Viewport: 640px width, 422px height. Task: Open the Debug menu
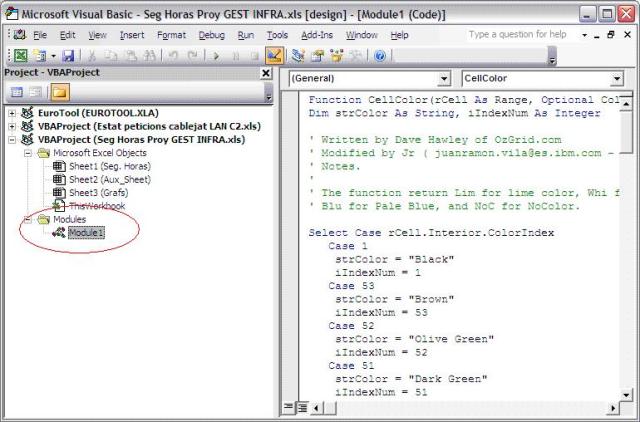[211, 35]
